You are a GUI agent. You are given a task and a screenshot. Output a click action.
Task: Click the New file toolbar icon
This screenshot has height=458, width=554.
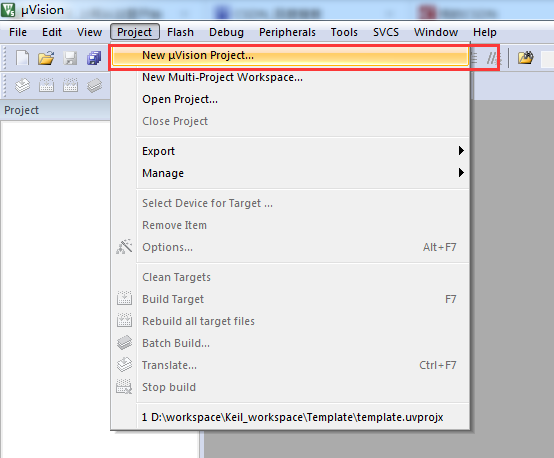(x=23, y=58)
